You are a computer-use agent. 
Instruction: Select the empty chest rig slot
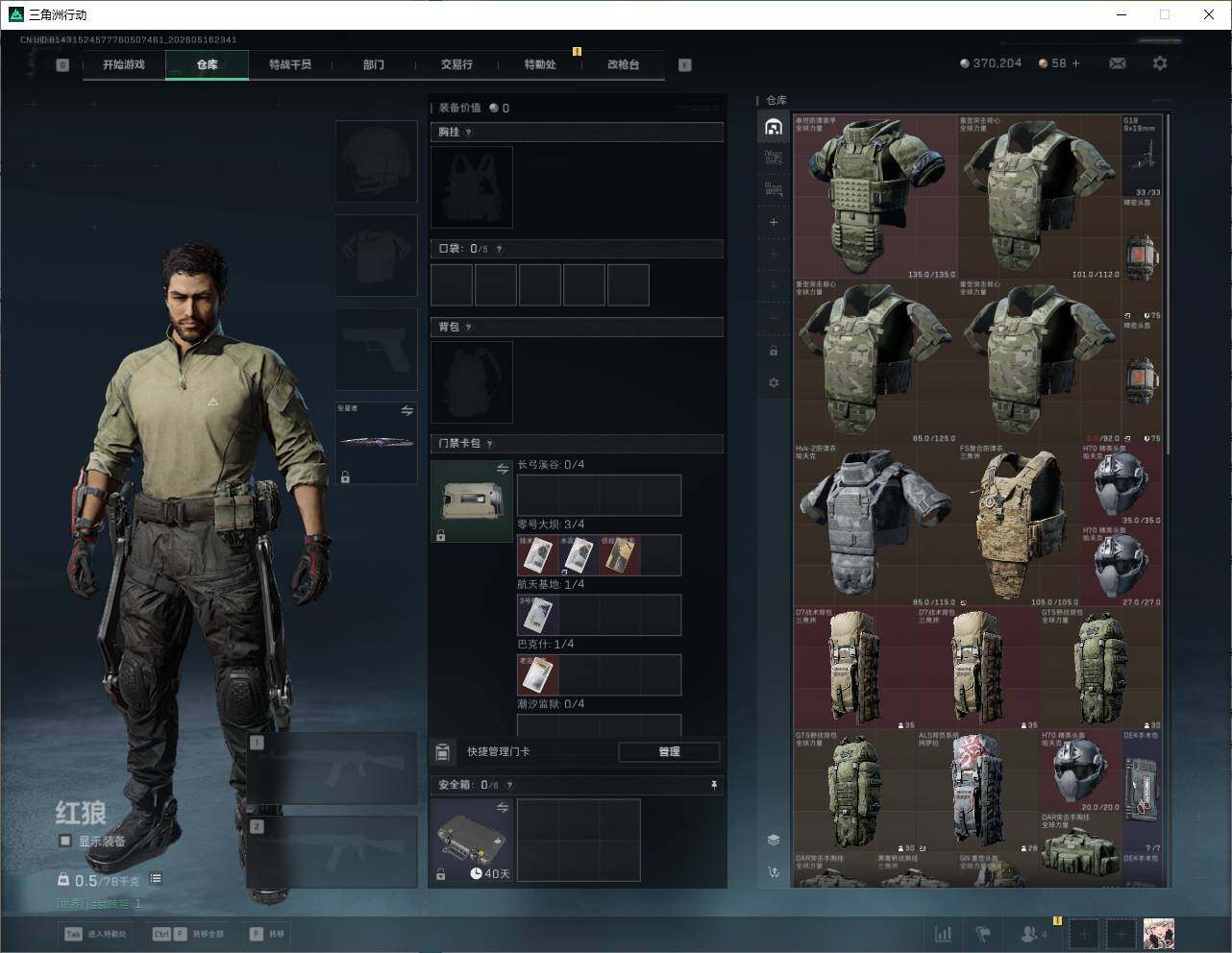(472, 186)
